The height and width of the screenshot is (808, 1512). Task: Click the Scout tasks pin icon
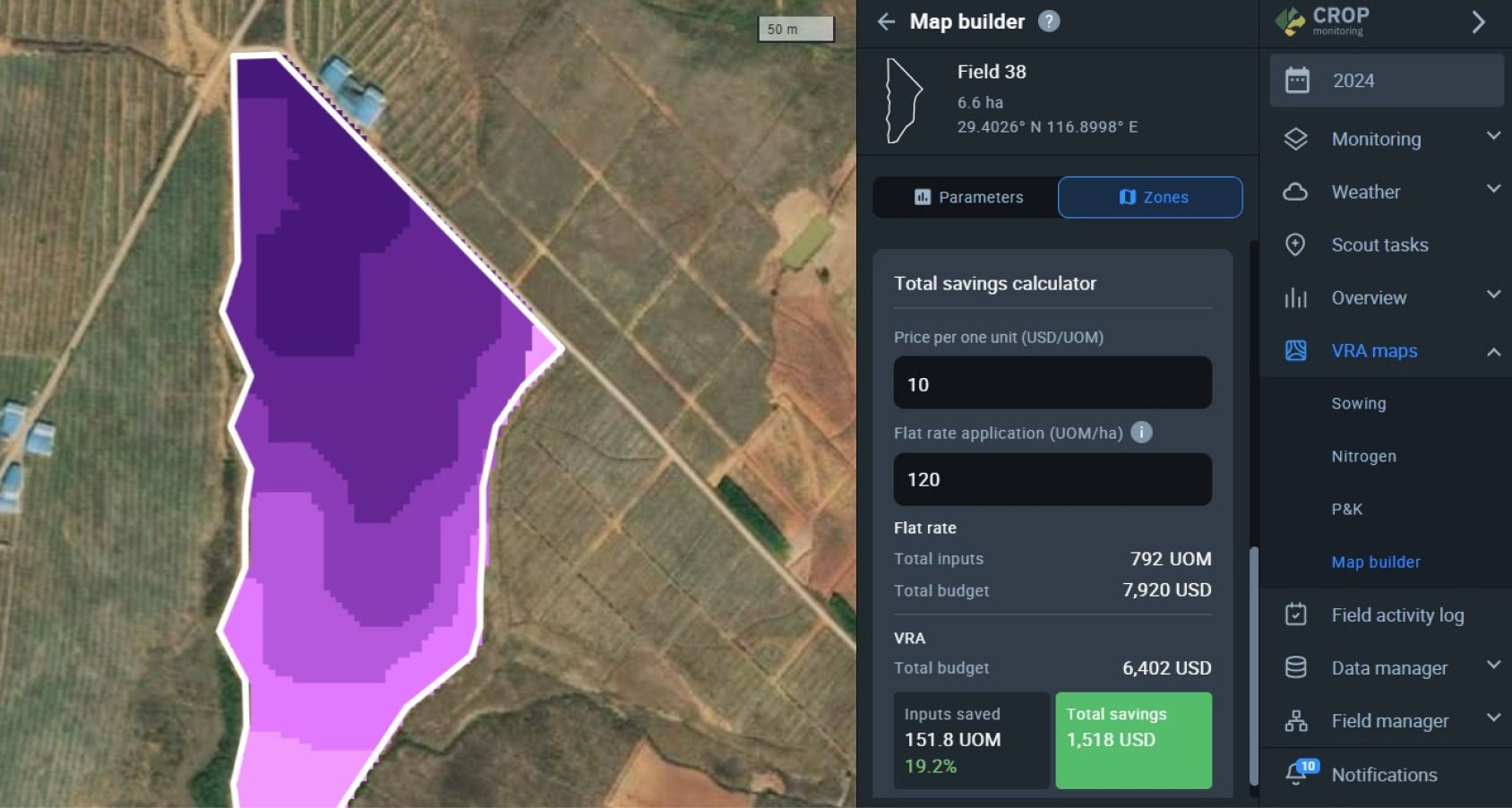coord(1295,245)
